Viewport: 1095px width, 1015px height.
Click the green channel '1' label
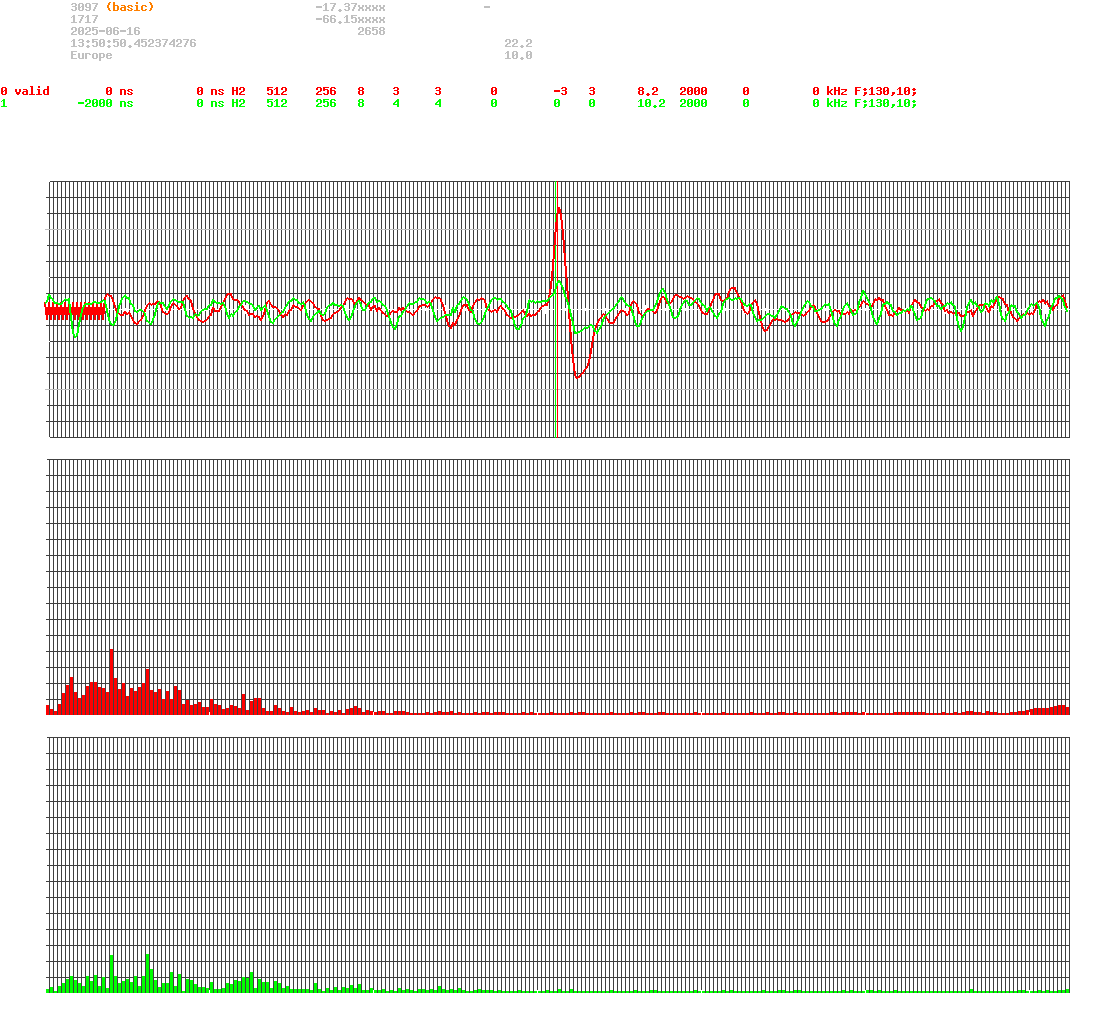pyautogui.click(x=4, y=103)
